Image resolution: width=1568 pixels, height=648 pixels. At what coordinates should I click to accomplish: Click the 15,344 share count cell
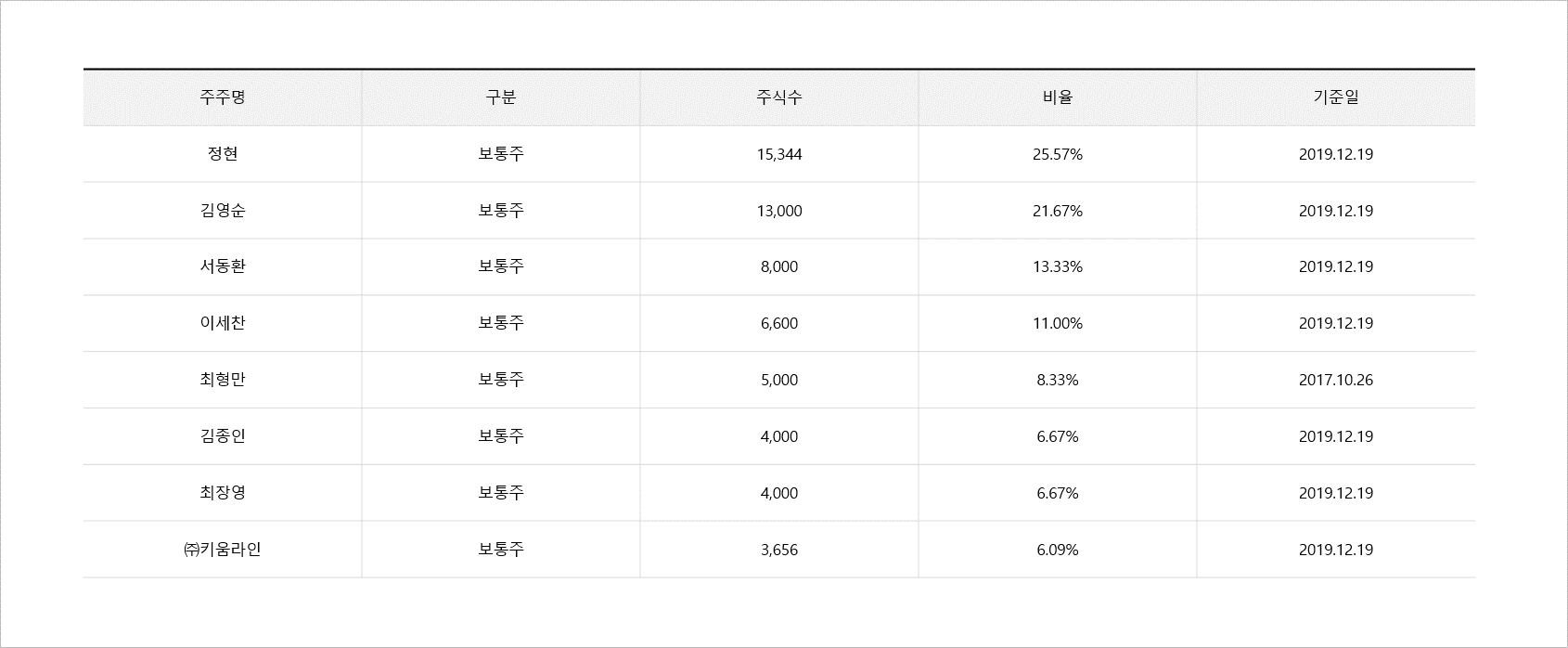(779, 154)
